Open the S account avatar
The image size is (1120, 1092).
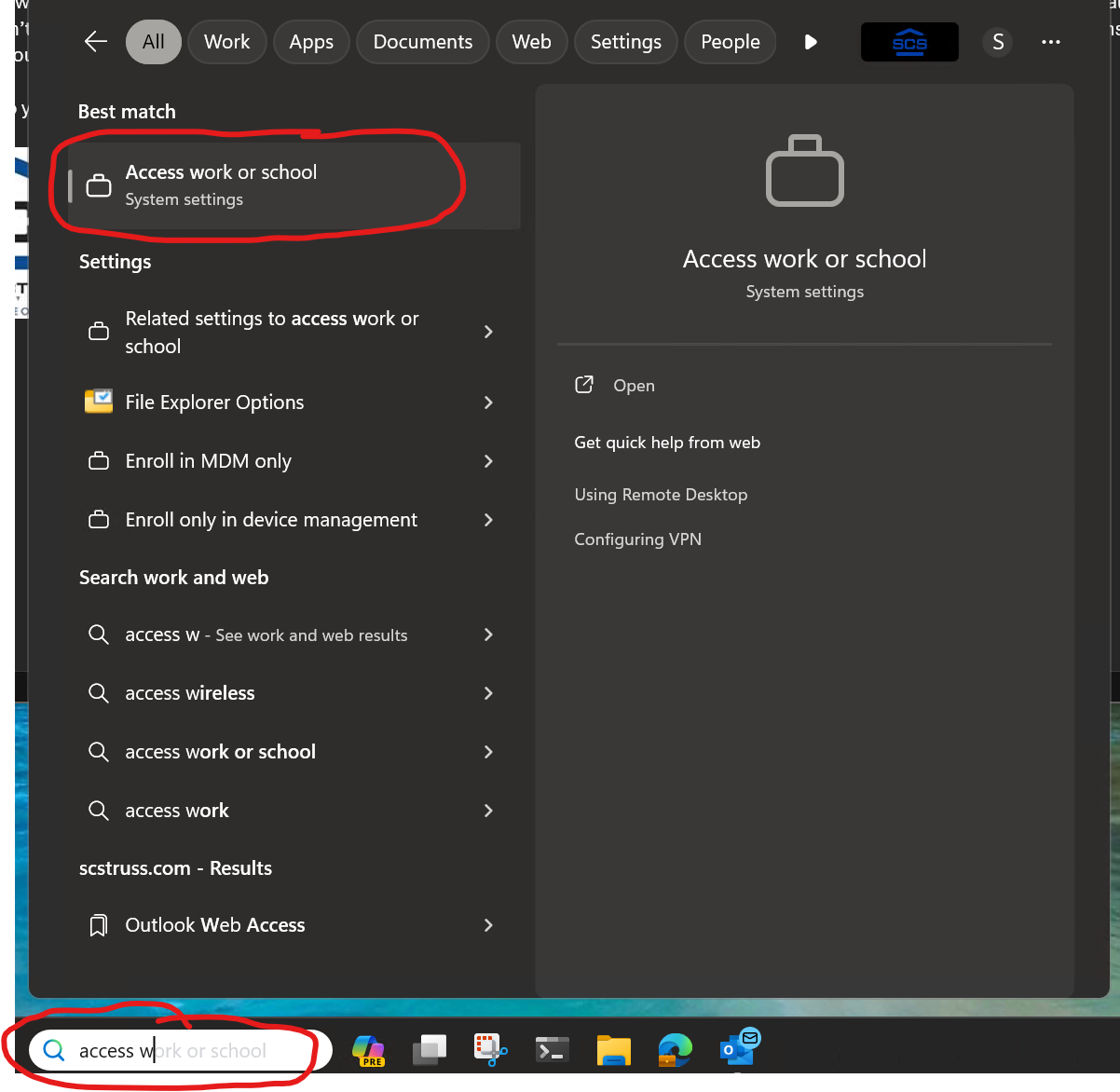998,42
